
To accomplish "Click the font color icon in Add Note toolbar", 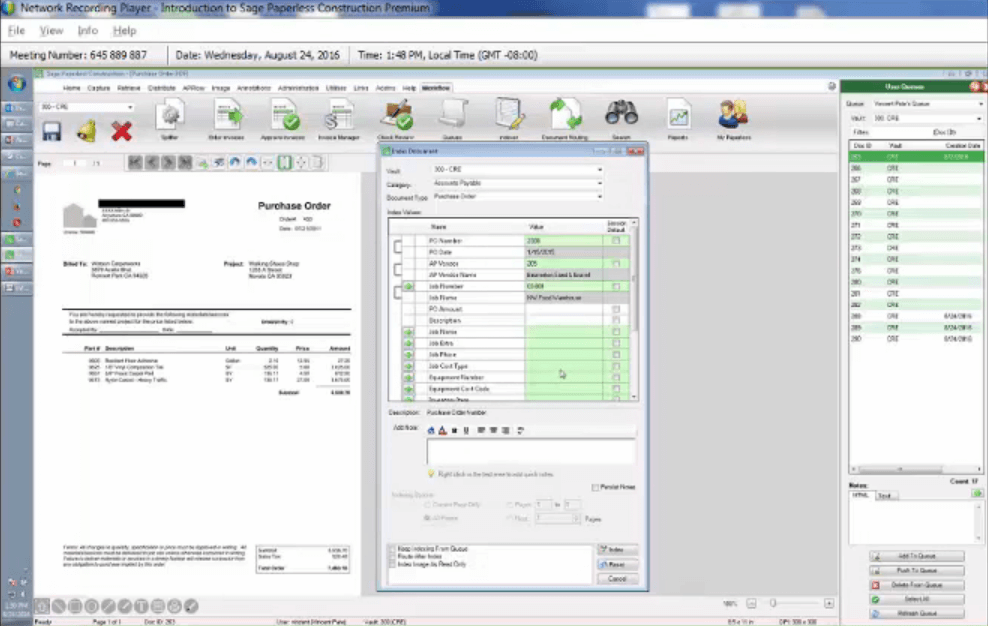I will tap(442, 431).
